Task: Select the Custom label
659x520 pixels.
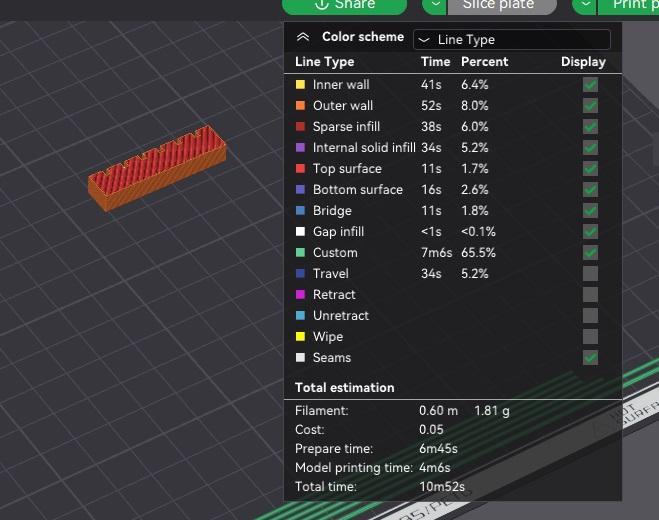Action: coord(335,253)
